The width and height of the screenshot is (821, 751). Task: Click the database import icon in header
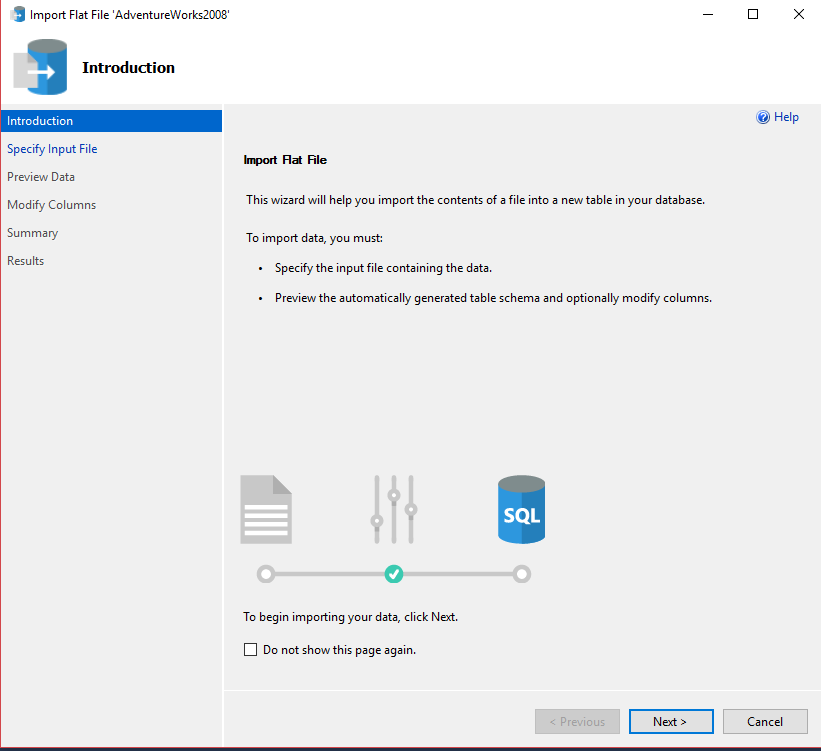[x=40, y=67]
